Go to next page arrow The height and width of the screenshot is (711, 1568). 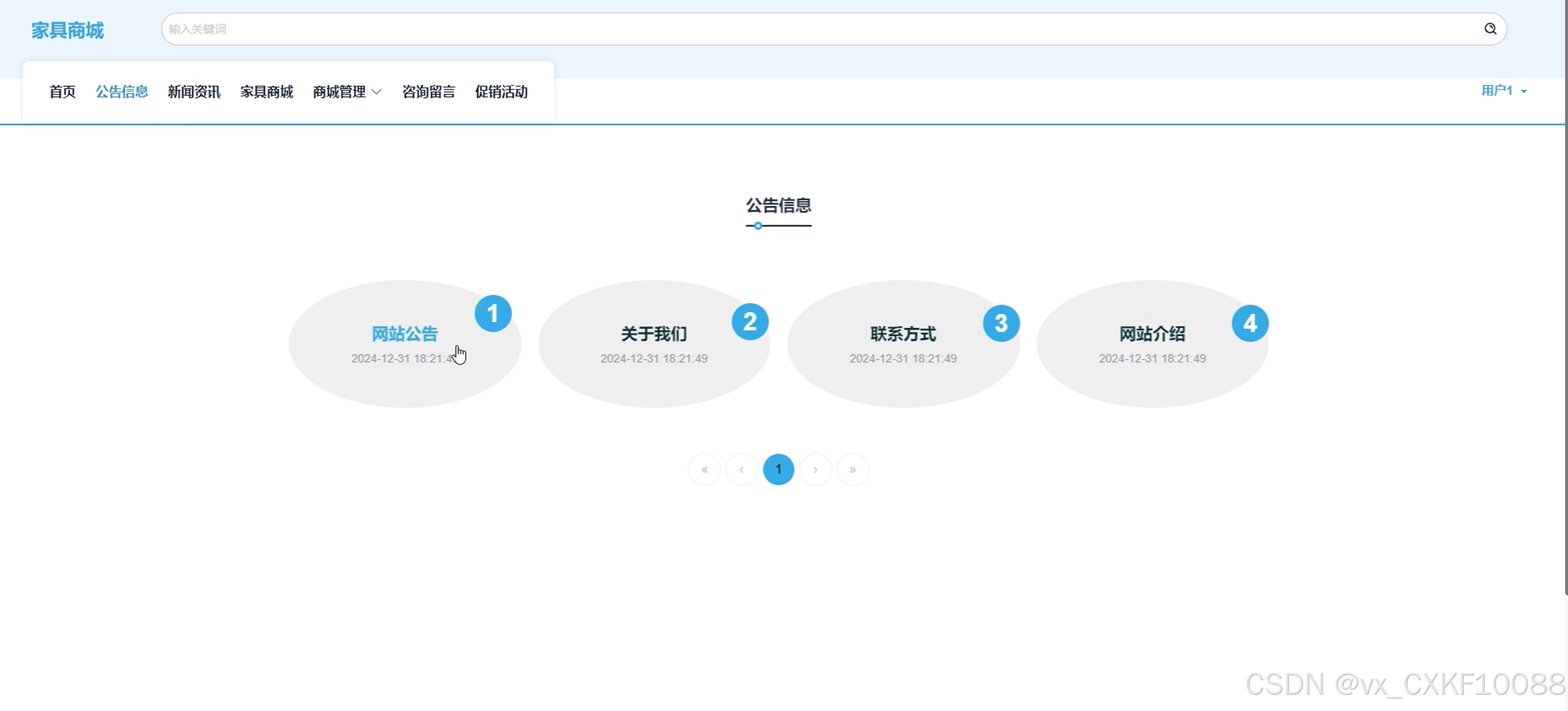815,469
